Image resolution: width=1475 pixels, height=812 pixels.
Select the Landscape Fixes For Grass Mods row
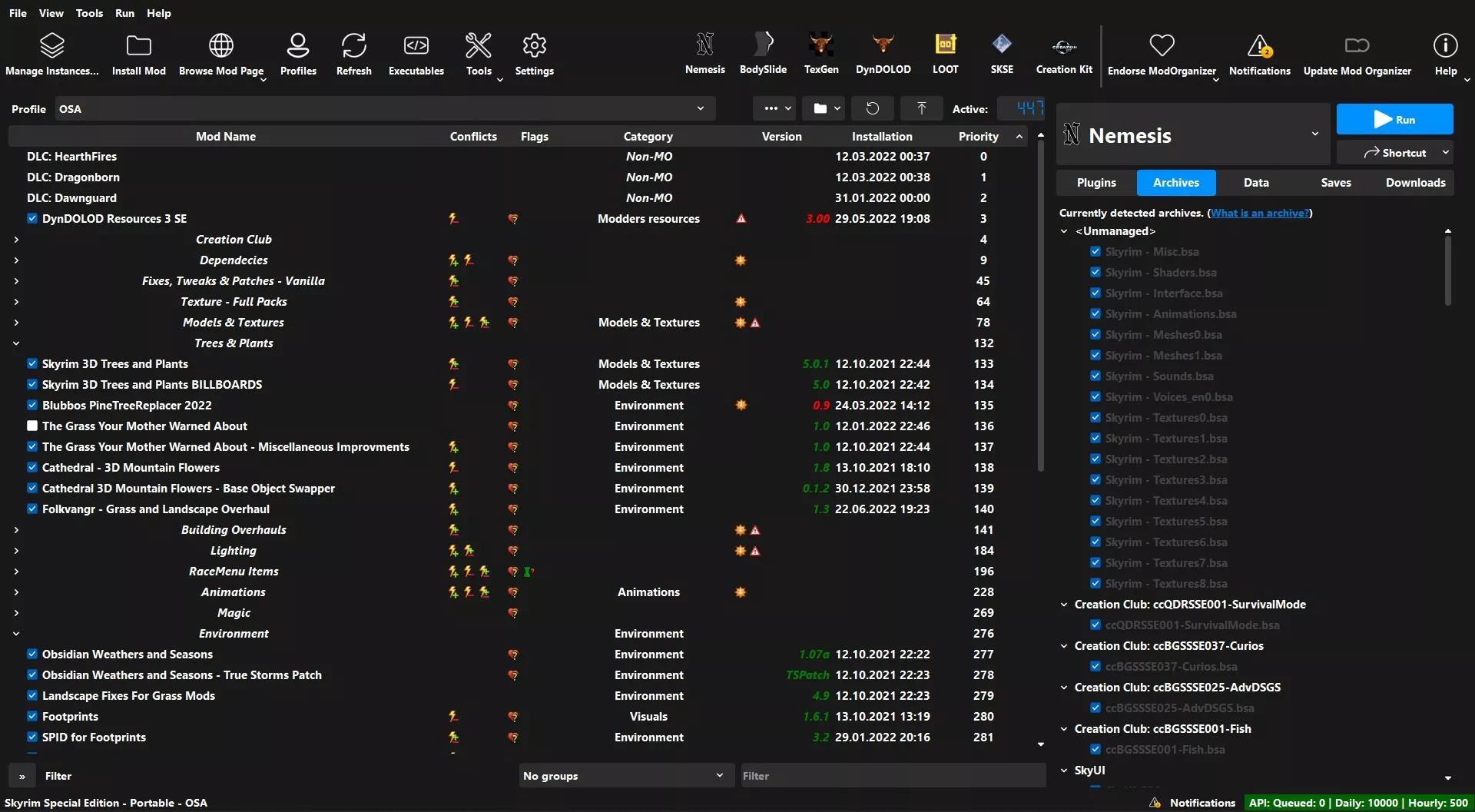(519, 695)
